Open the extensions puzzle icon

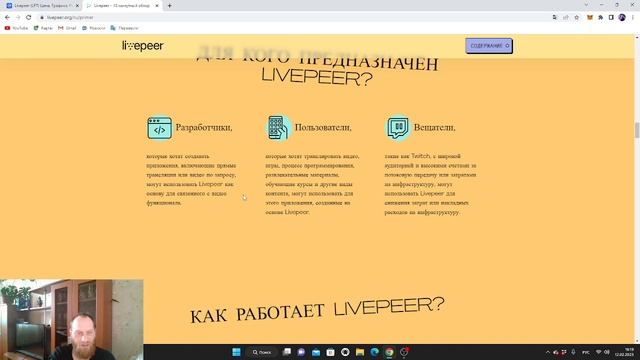[x=600, y=18]
